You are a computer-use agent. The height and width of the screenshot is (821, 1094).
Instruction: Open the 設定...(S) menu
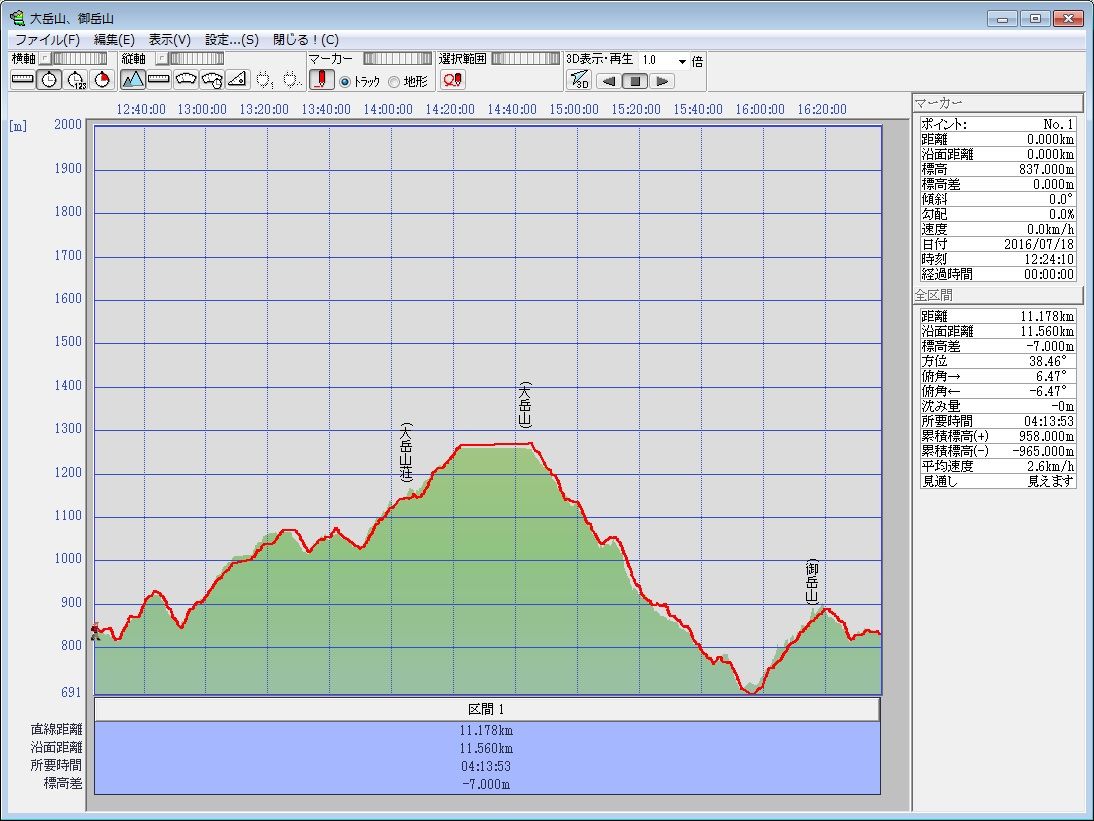(232, 40)
